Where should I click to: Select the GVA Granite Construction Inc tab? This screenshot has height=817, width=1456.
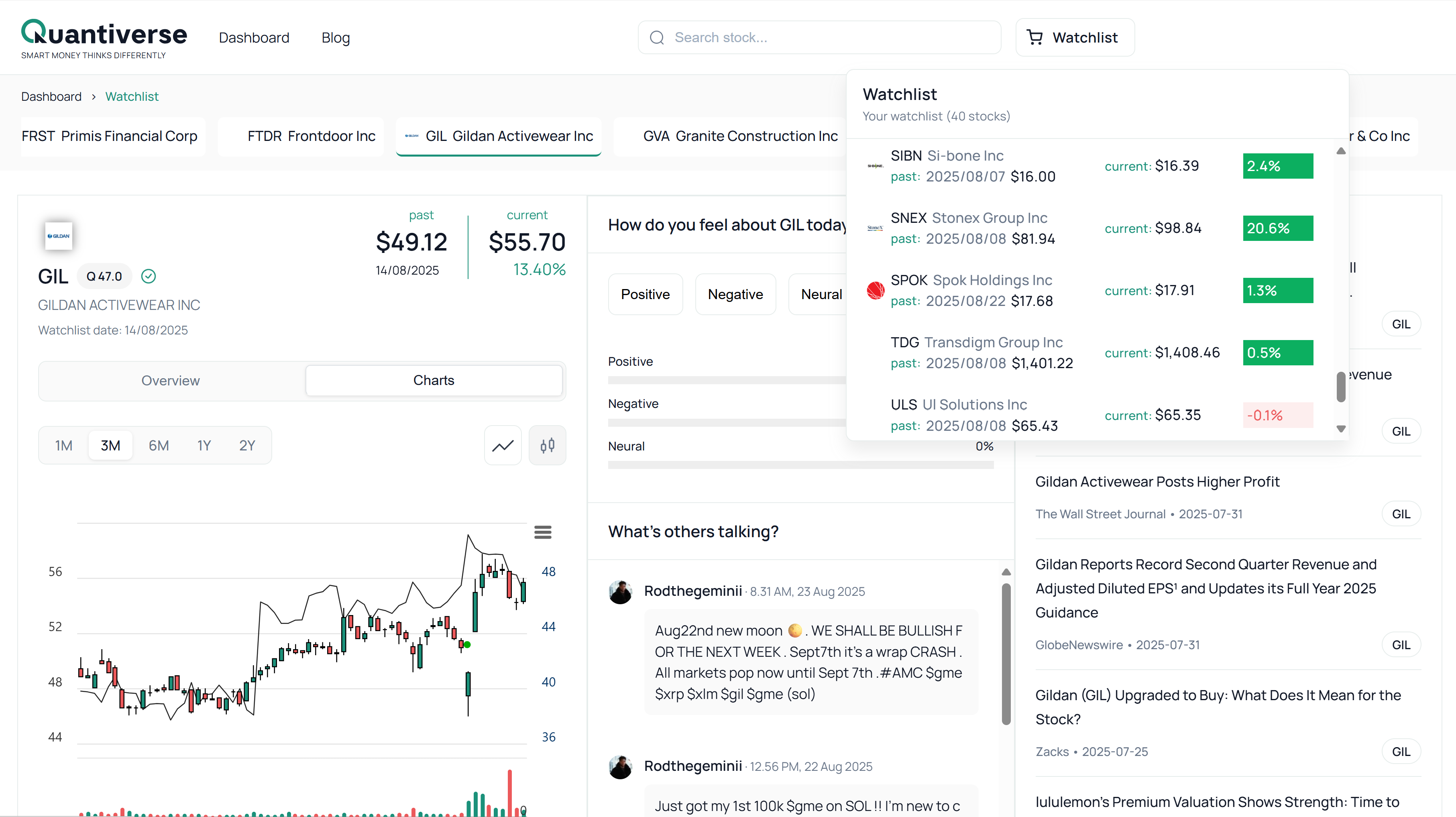729,136
